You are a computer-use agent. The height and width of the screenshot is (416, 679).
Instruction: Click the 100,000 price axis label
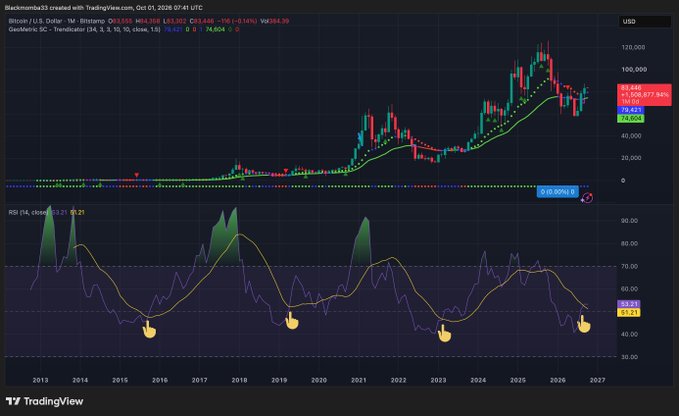634,69
